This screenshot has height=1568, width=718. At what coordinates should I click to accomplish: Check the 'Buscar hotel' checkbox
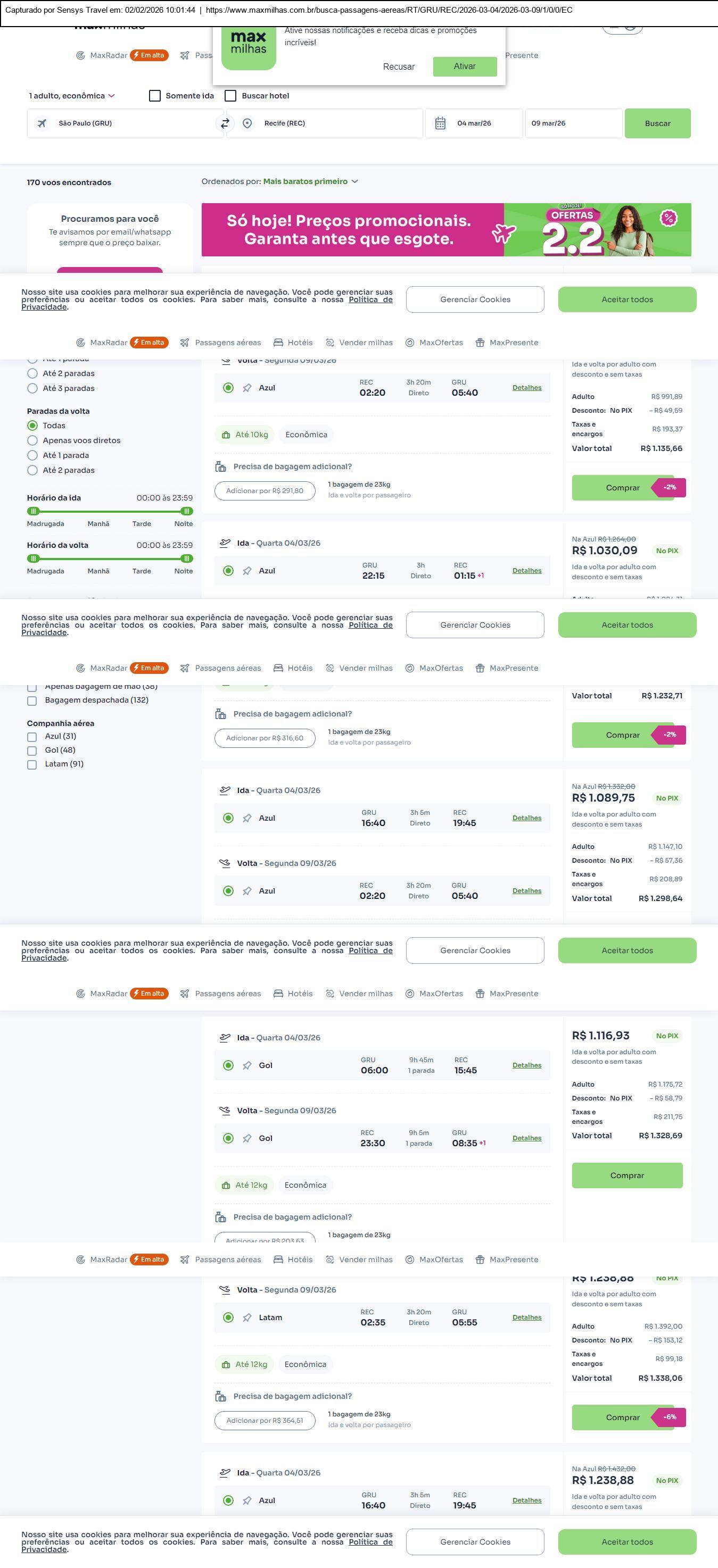pyautogui.click(x=231, y=96)
